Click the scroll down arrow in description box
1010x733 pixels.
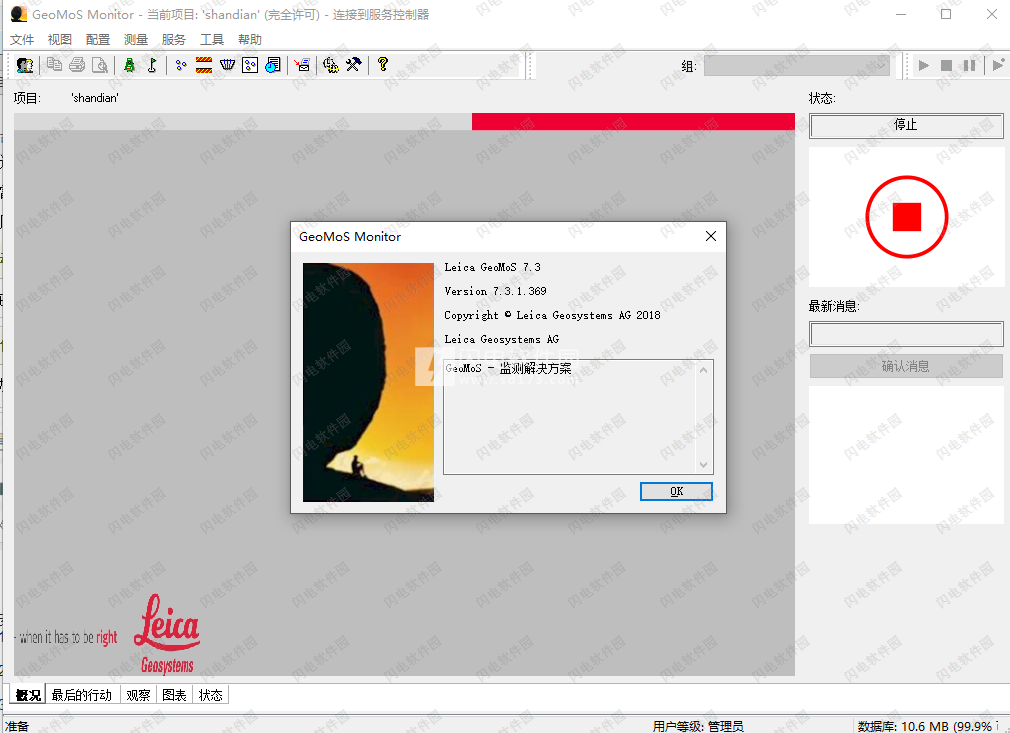click(703, 464)
